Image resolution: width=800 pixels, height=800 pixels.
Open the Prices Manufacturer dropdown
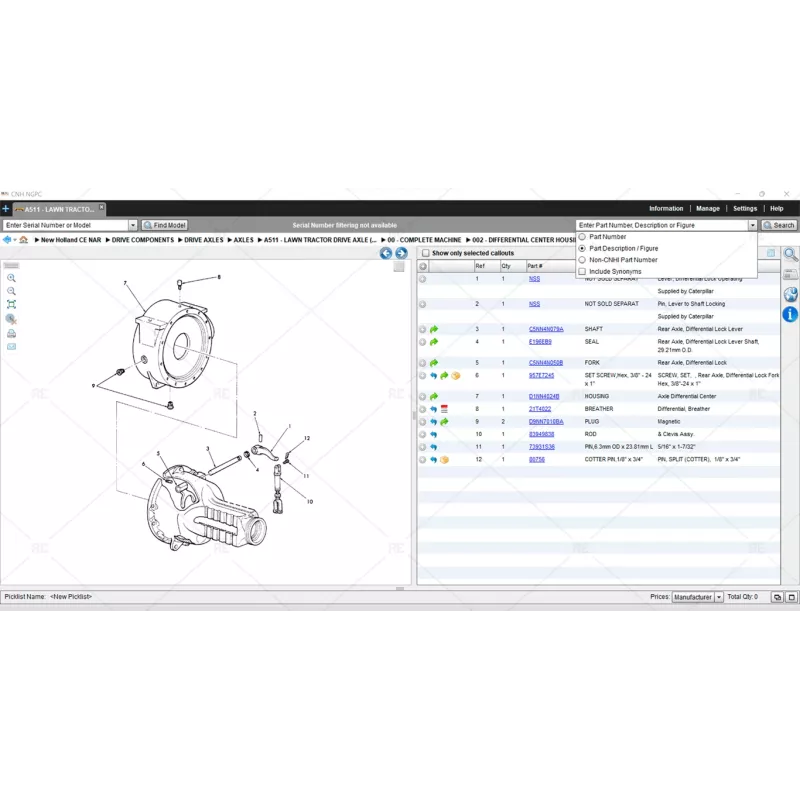(718, 597)
